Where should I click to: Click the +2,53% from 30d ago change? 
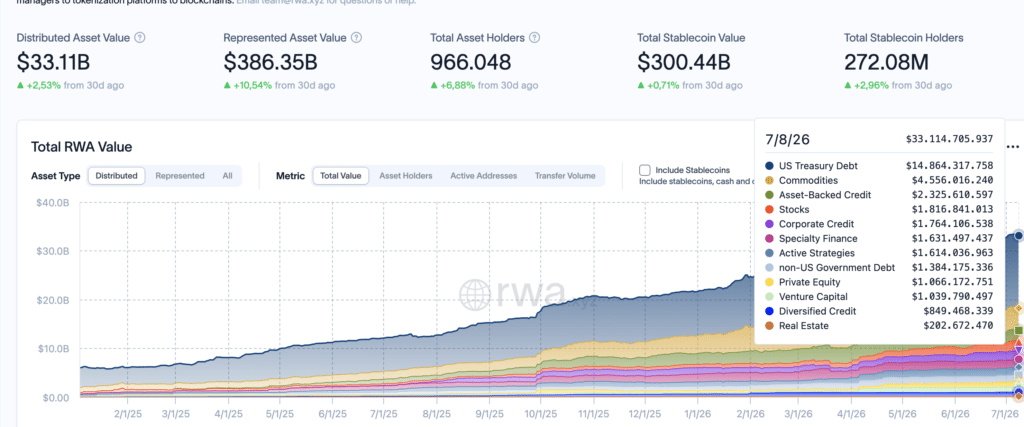coord(70,86)
